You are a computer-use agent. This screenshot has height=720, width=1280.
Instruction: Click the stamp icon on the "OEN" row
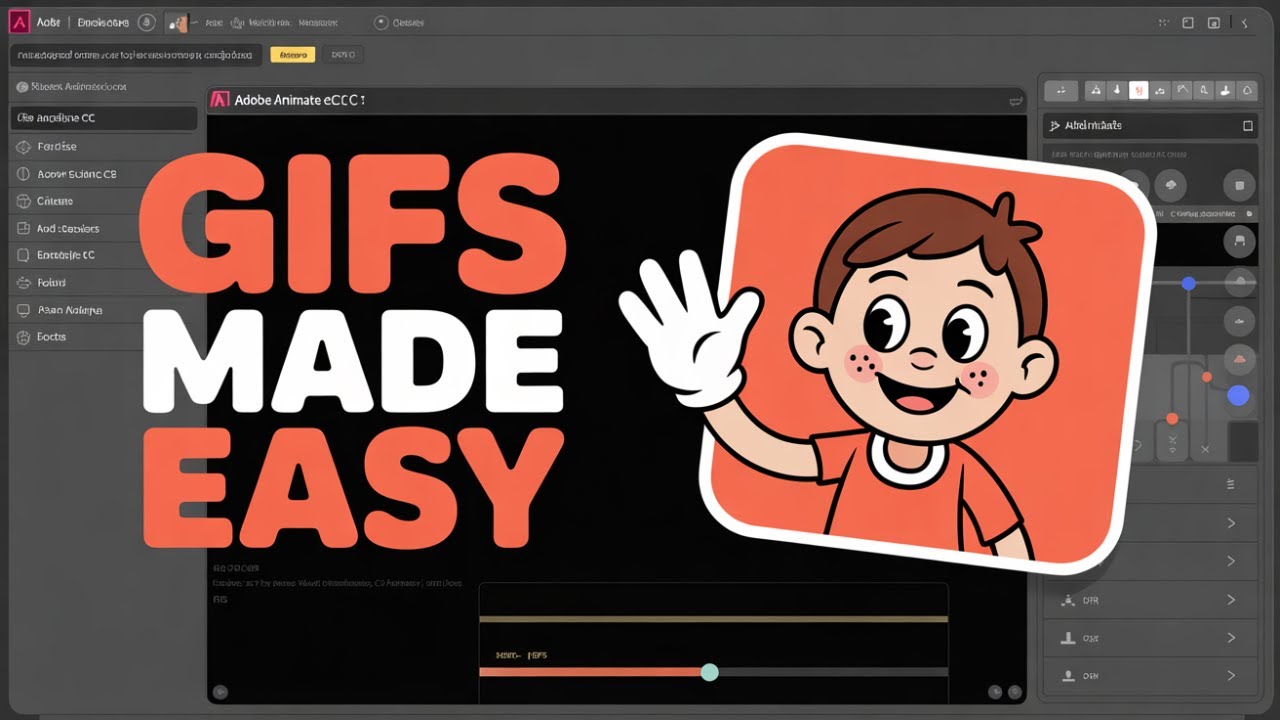[1068, 675]
